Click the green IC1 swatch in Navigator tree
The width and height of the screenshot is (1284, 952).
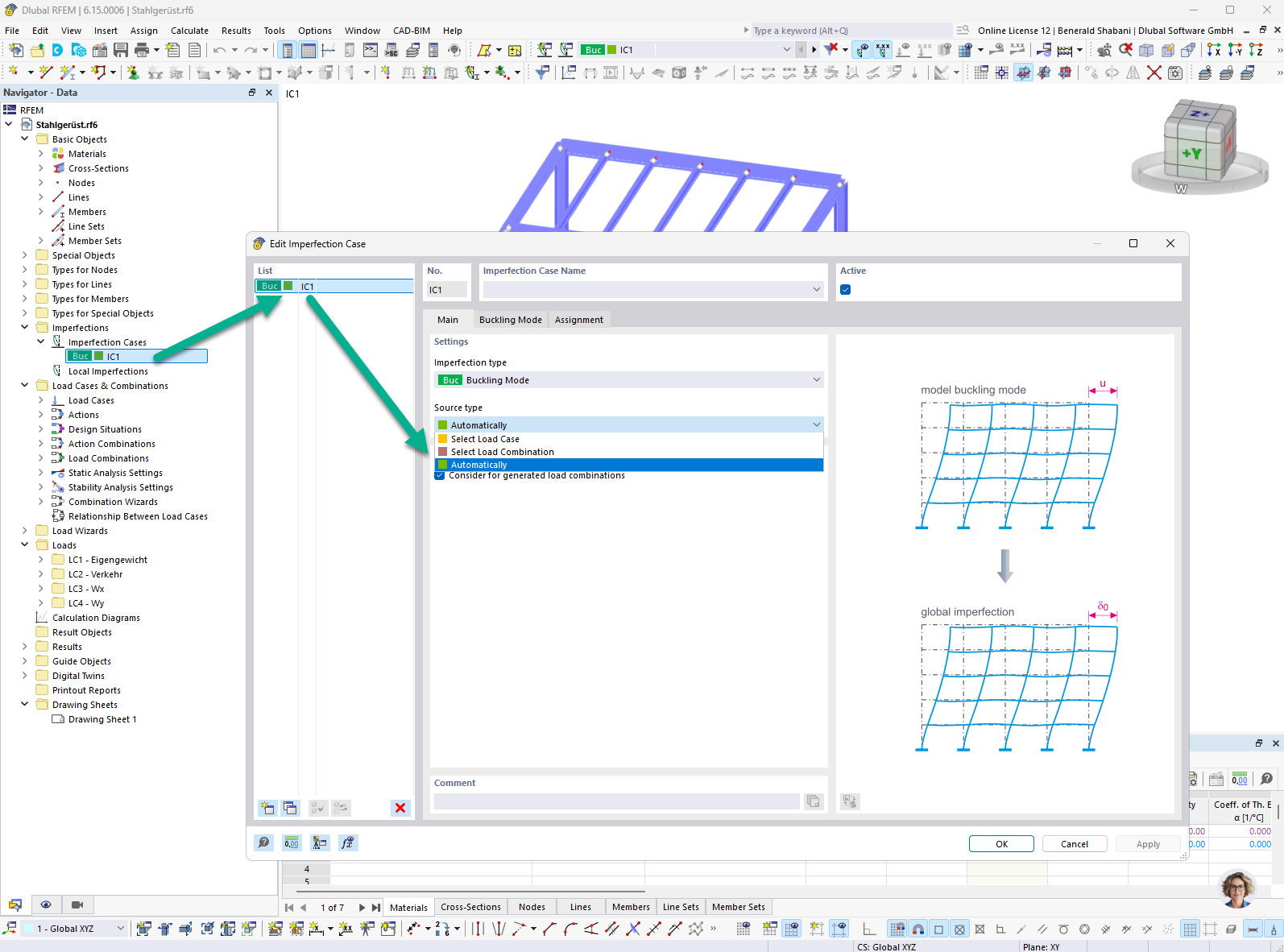(x=98, y=356)
